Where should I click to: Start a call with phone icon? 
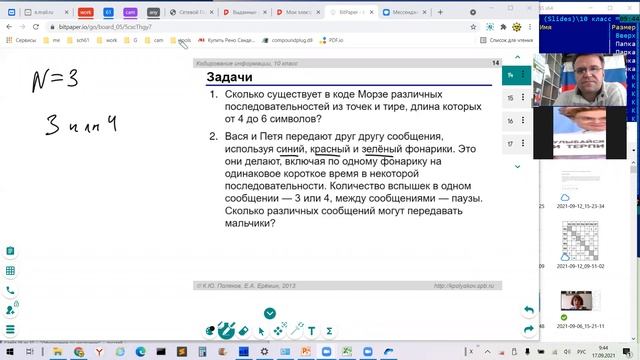[10, 291]
